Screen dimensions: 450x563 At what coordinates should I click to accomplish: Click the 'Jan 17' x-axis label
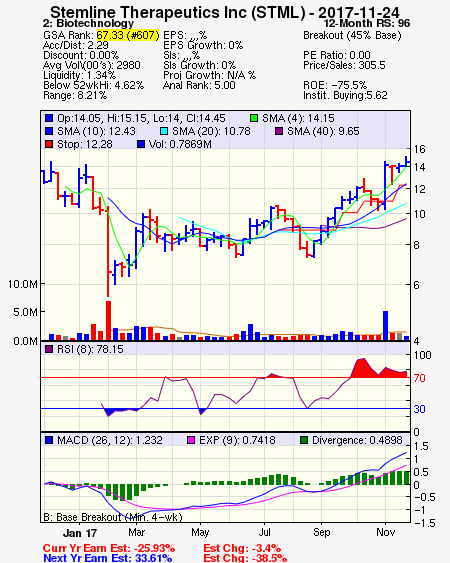pos(80,533)
